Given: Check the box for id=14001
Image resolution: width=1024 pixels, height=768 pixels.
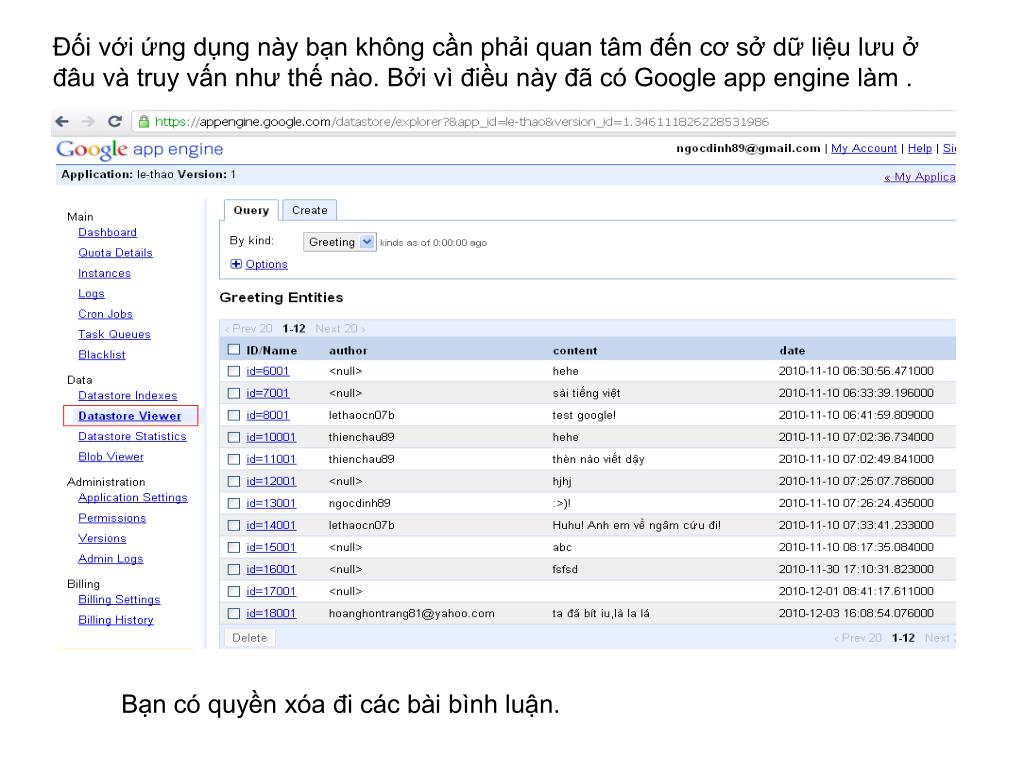Looking at the screenshot, I should tap(234, 526).
